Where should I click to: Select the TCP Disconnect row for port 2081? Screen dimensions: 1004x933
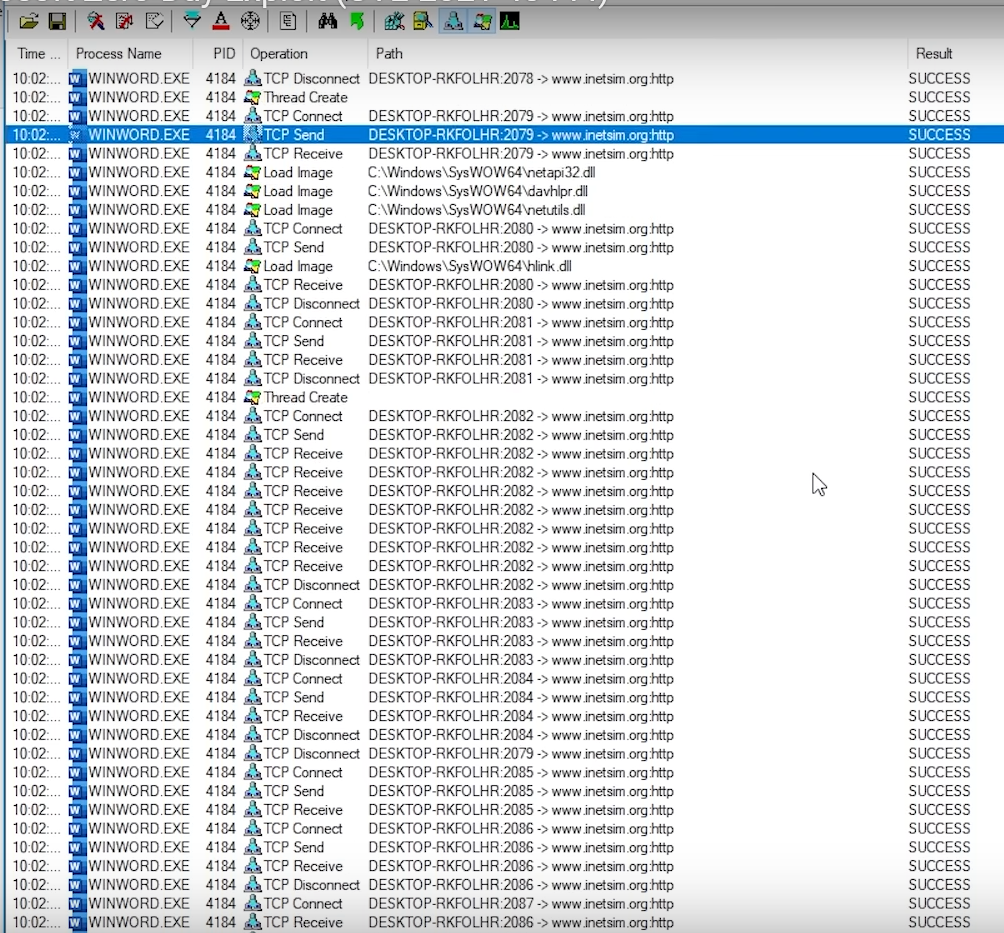point(505,378)
